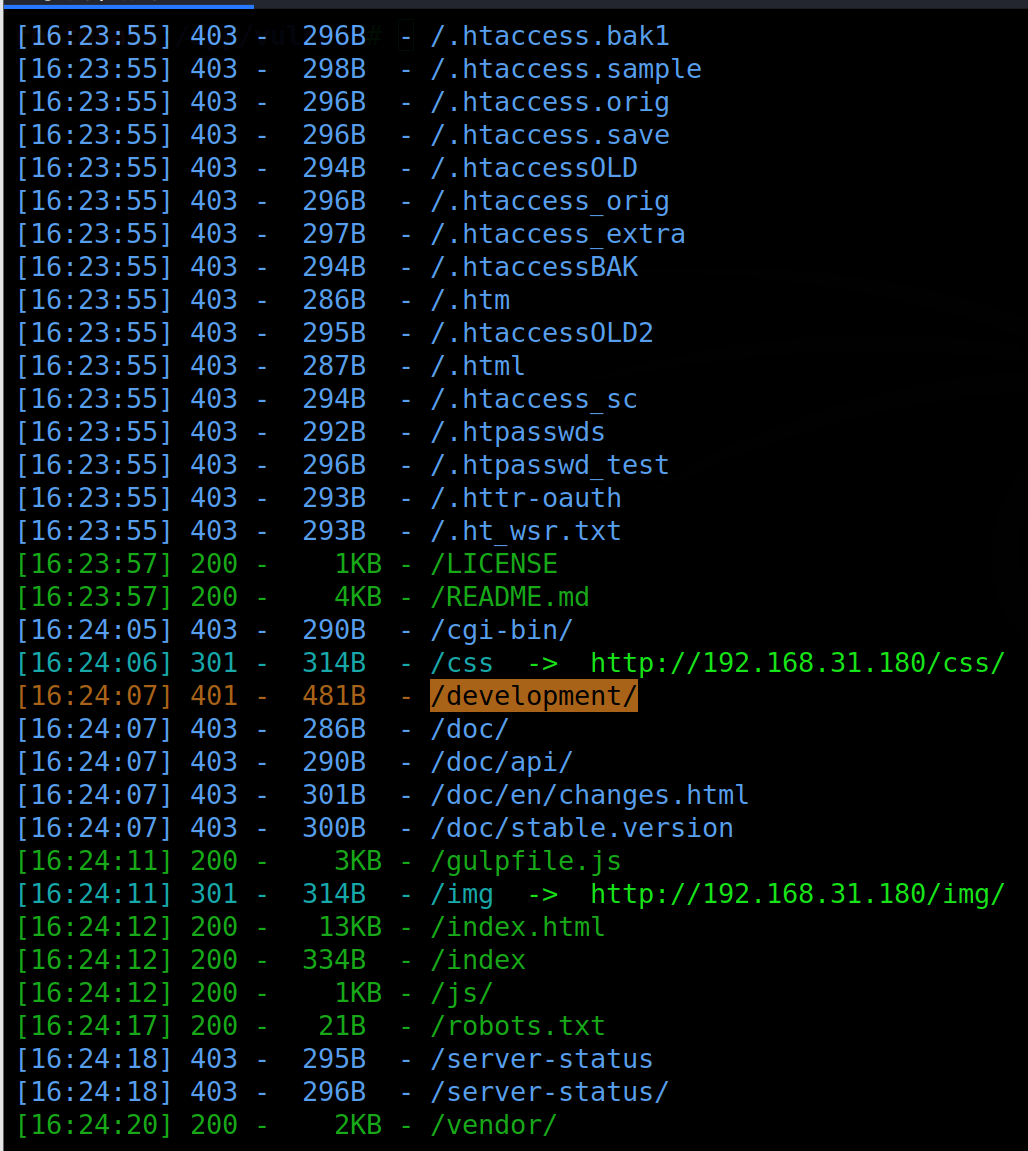Select the /.htaccessBAK entry

point(534,267)
